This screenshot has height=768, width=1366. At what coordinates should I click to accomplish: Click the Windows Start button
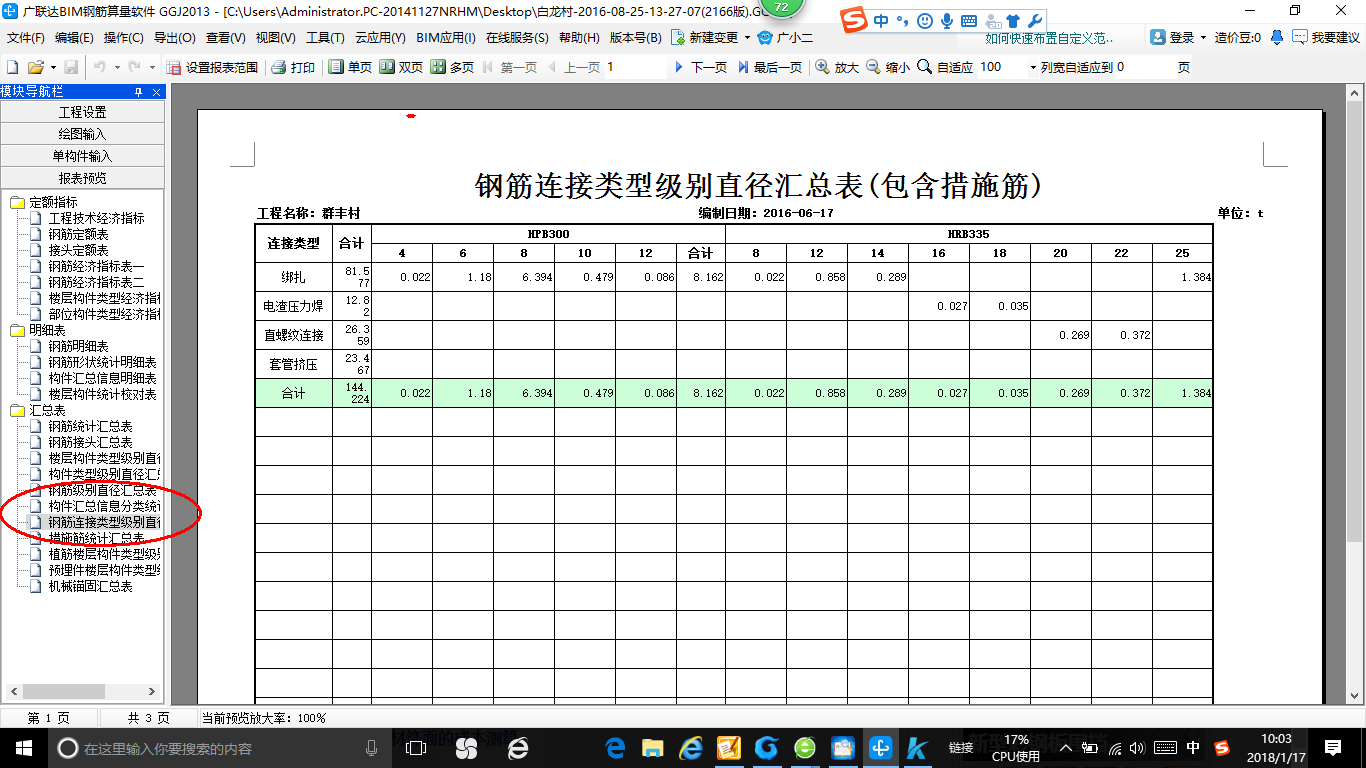[23, 747]
